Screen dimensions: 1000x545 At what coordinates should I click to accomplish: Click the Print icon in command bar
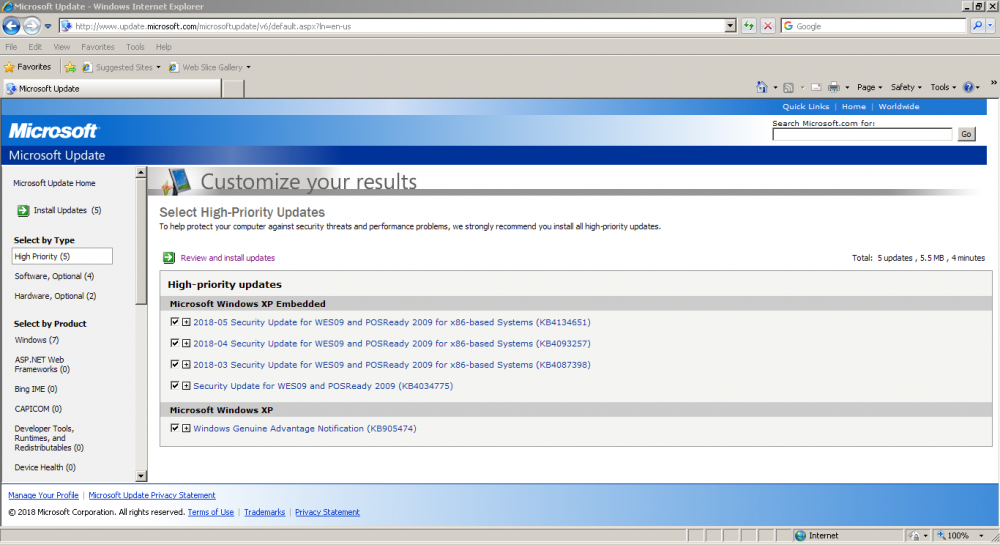pos(834,87)
